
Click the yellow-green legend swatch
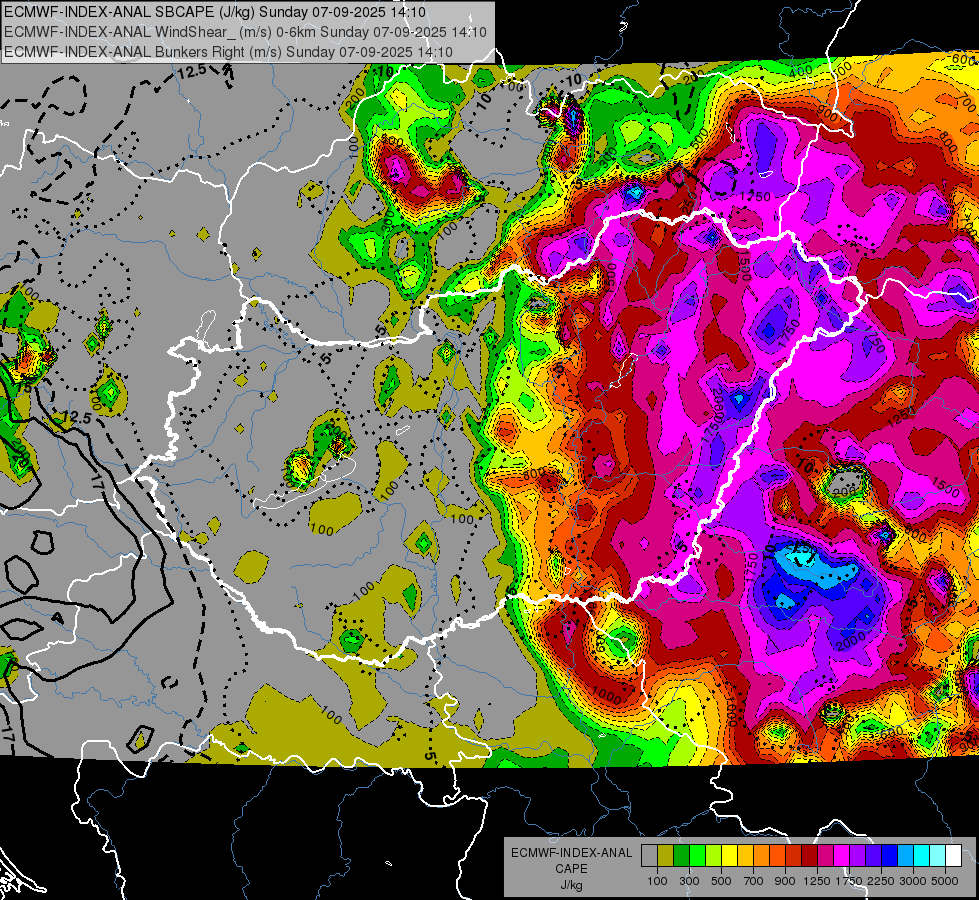pyautogui.click(x=714, y=855)
